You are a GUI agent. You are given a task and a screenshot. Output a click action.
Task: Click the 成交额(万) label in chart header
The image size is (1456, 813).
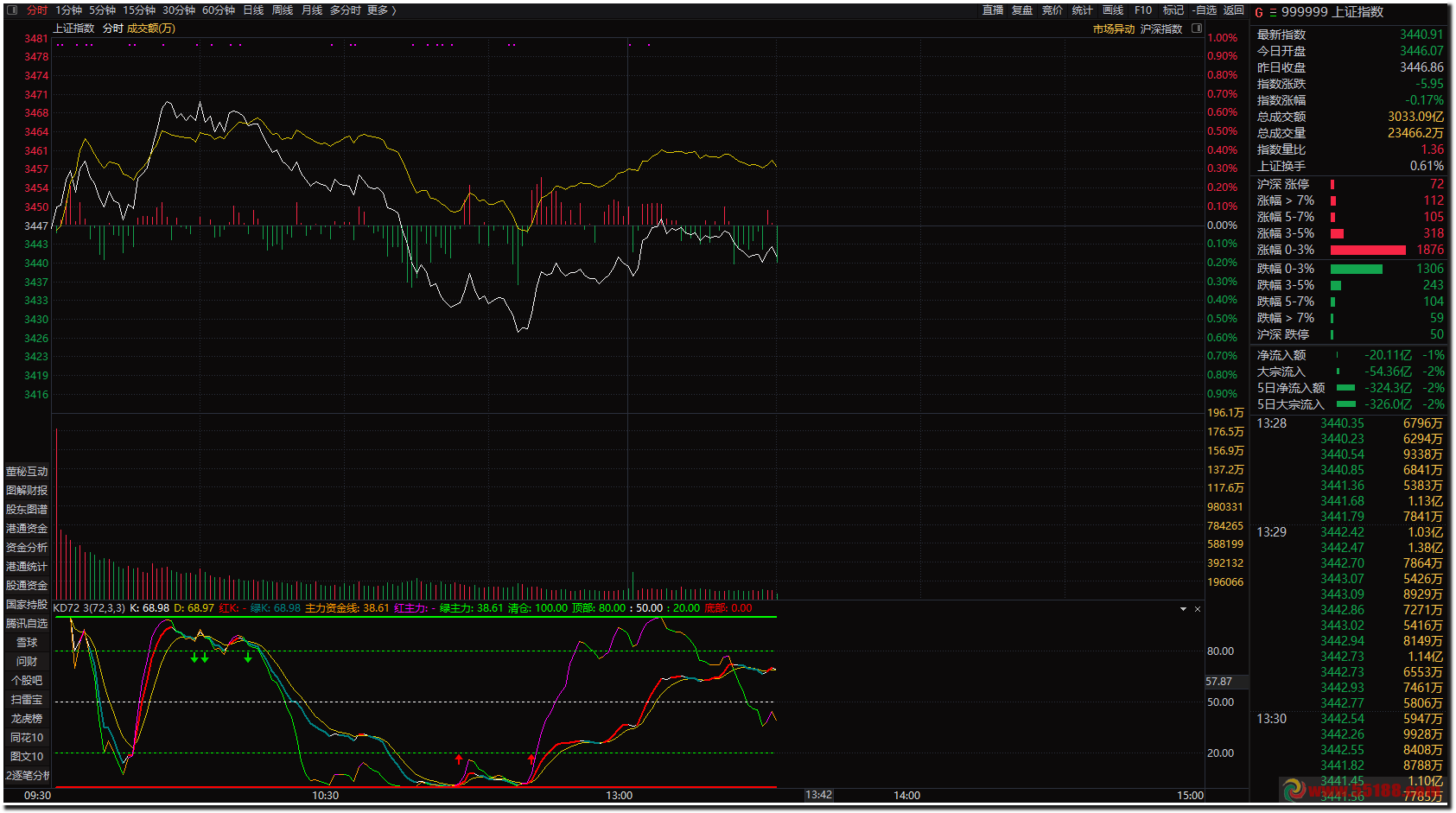(x=151, y=29)
